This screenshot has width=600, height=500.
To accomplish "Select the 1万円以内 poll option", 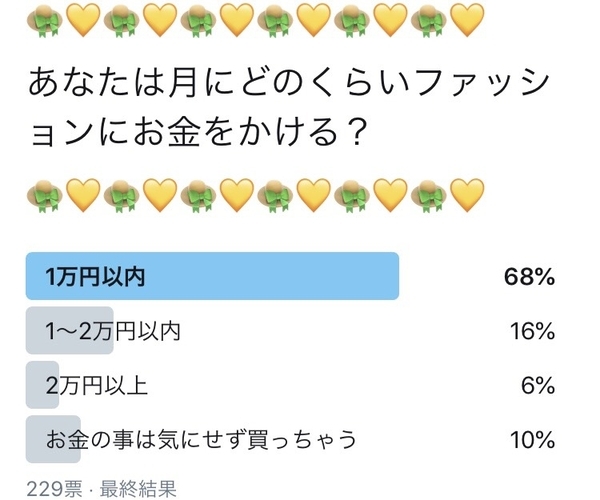I will pyautogui.click(x=95, y=277).
